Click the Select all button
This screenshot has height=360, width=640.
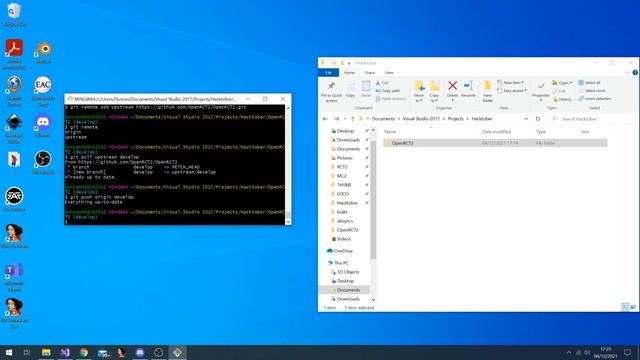(x=589, y=82)
